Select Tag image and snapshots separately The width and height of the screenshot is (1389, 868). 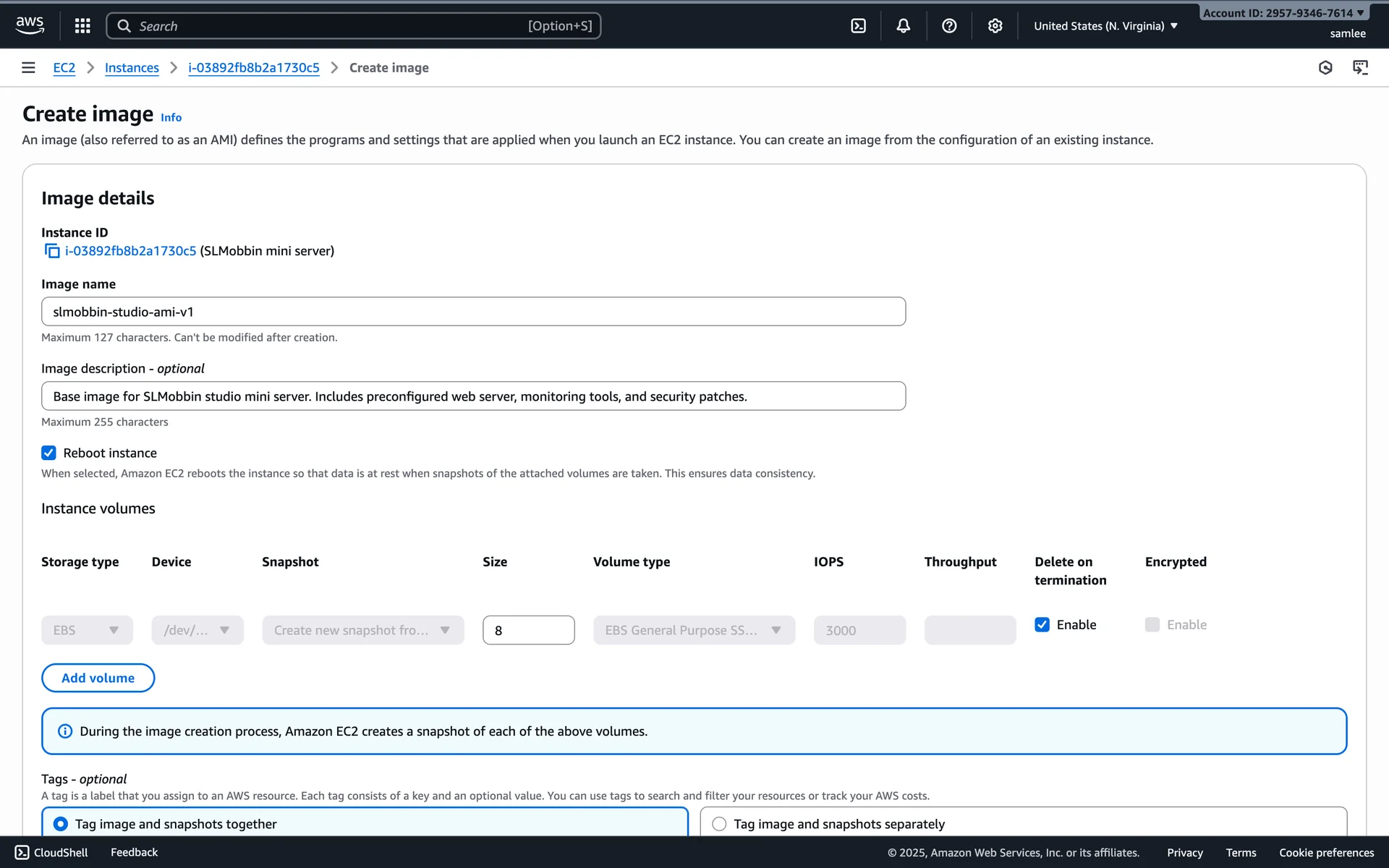719,824
